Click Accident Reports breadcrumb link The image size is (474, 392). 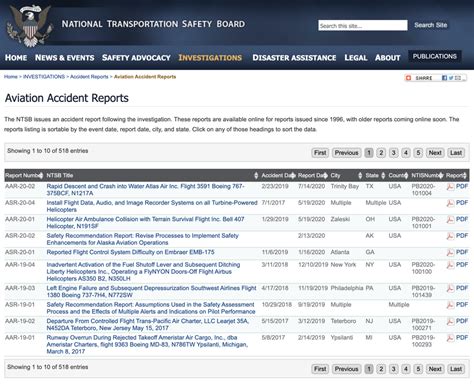coord(89,77)
